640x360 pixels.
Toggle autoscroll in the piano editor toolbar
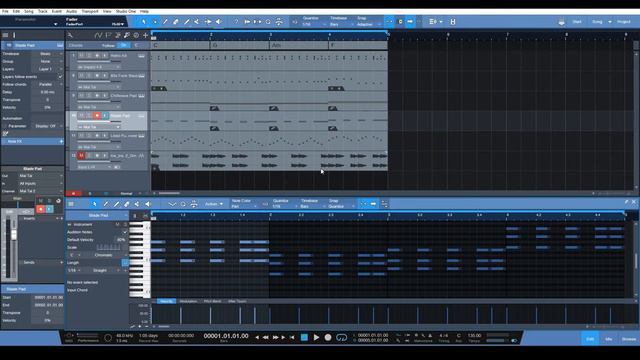click(x=373, y=204)
